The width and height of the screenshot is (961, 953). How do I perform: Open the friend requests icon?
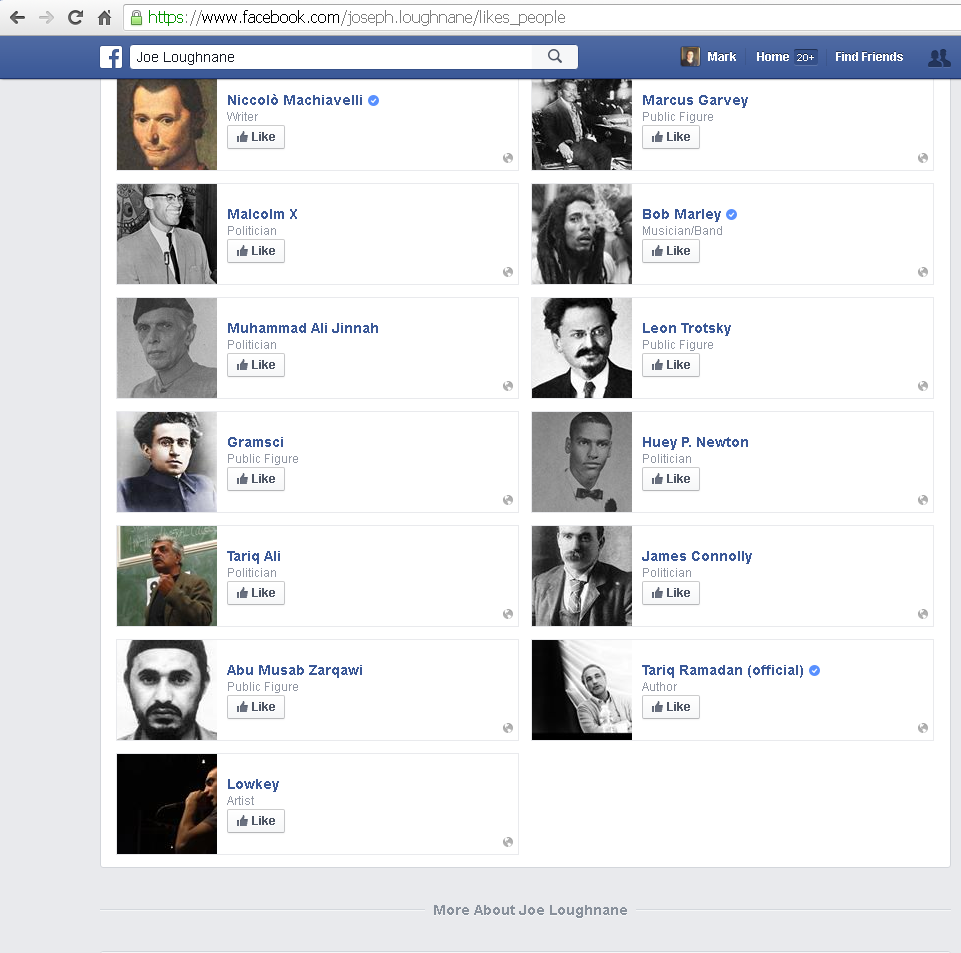click(x=938, y=58)
